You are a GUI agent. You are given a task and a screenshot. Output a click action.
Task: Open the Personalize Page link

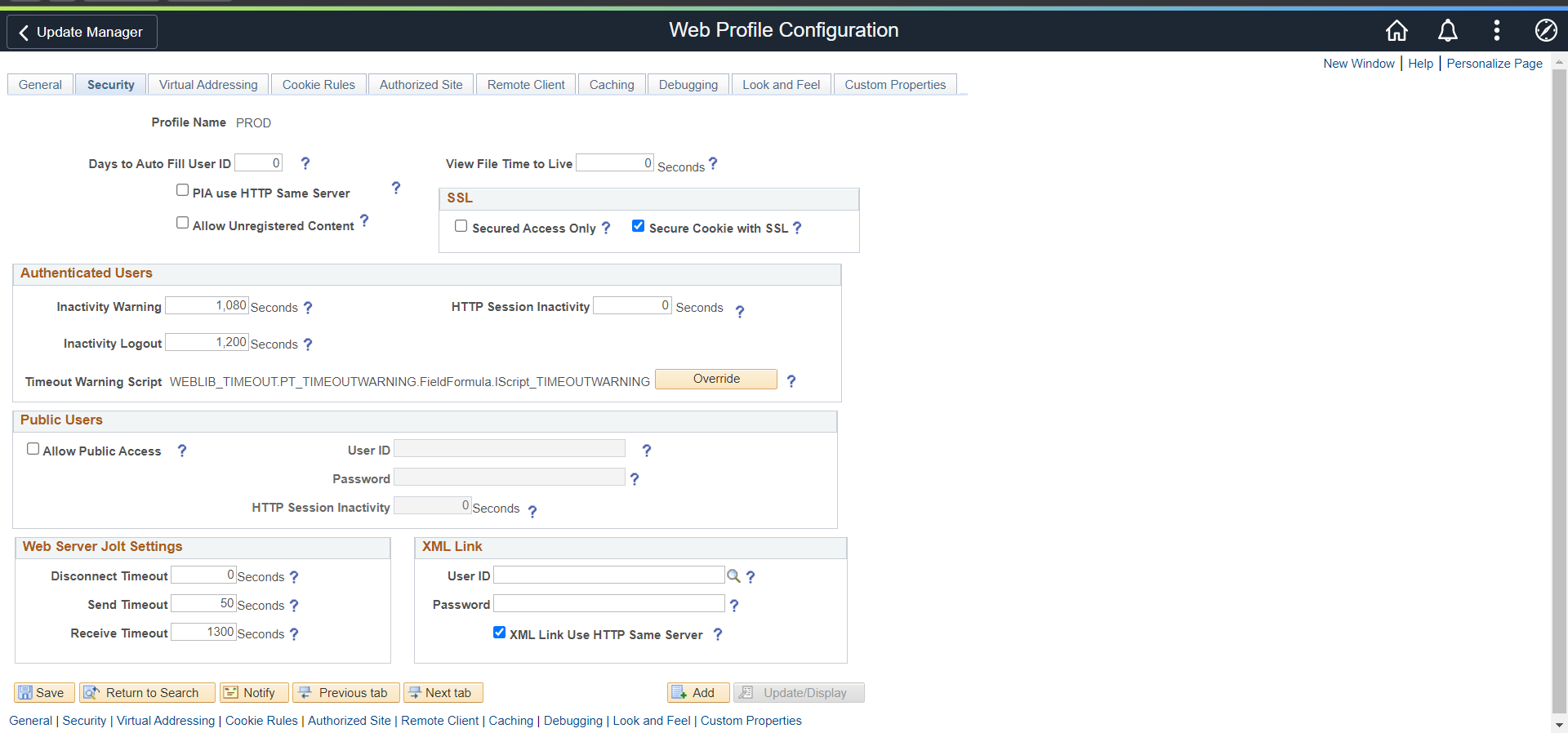1494,64
